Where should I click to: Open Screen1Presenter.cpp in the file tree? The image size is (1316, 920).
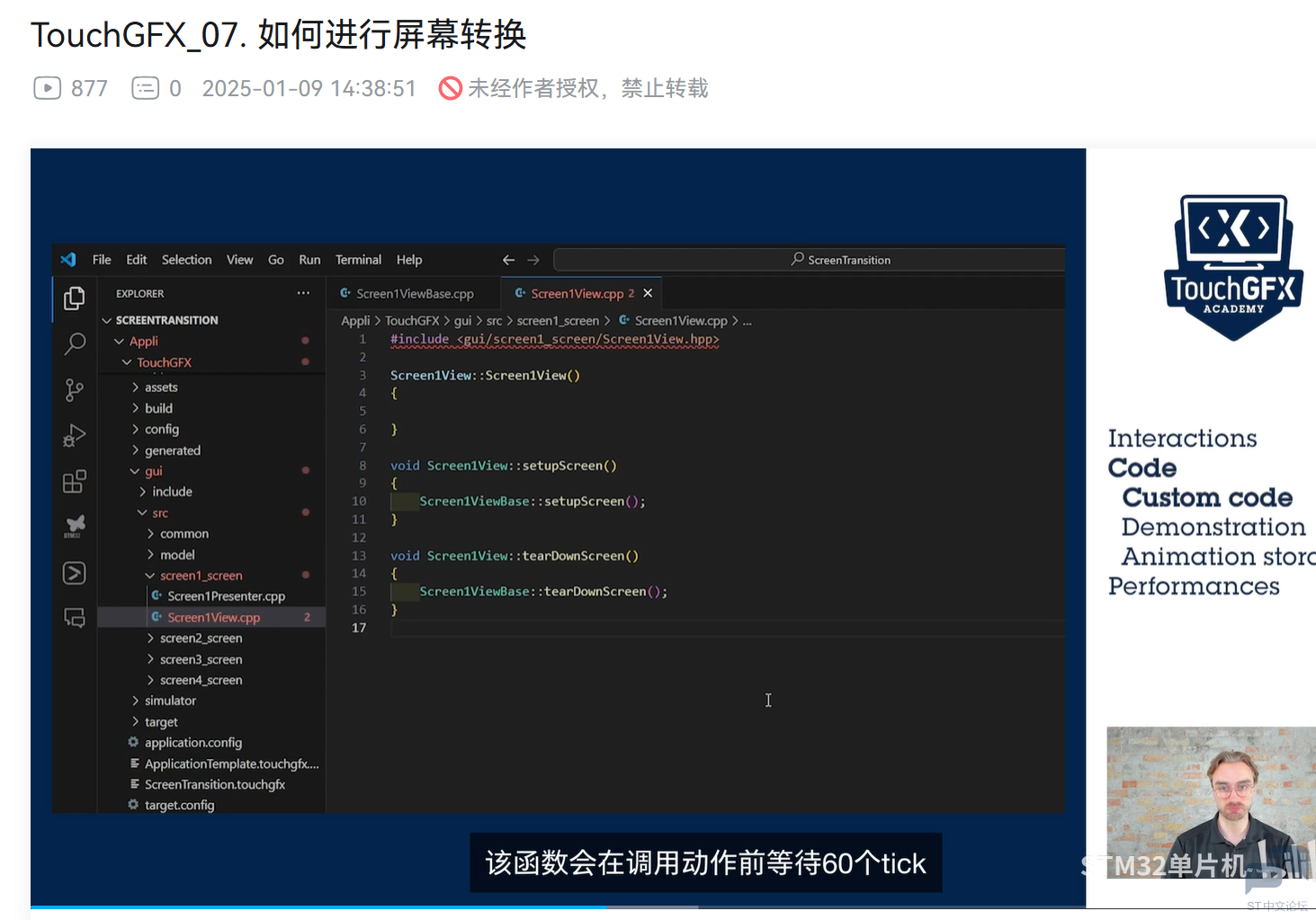click(x=226, y=596)
